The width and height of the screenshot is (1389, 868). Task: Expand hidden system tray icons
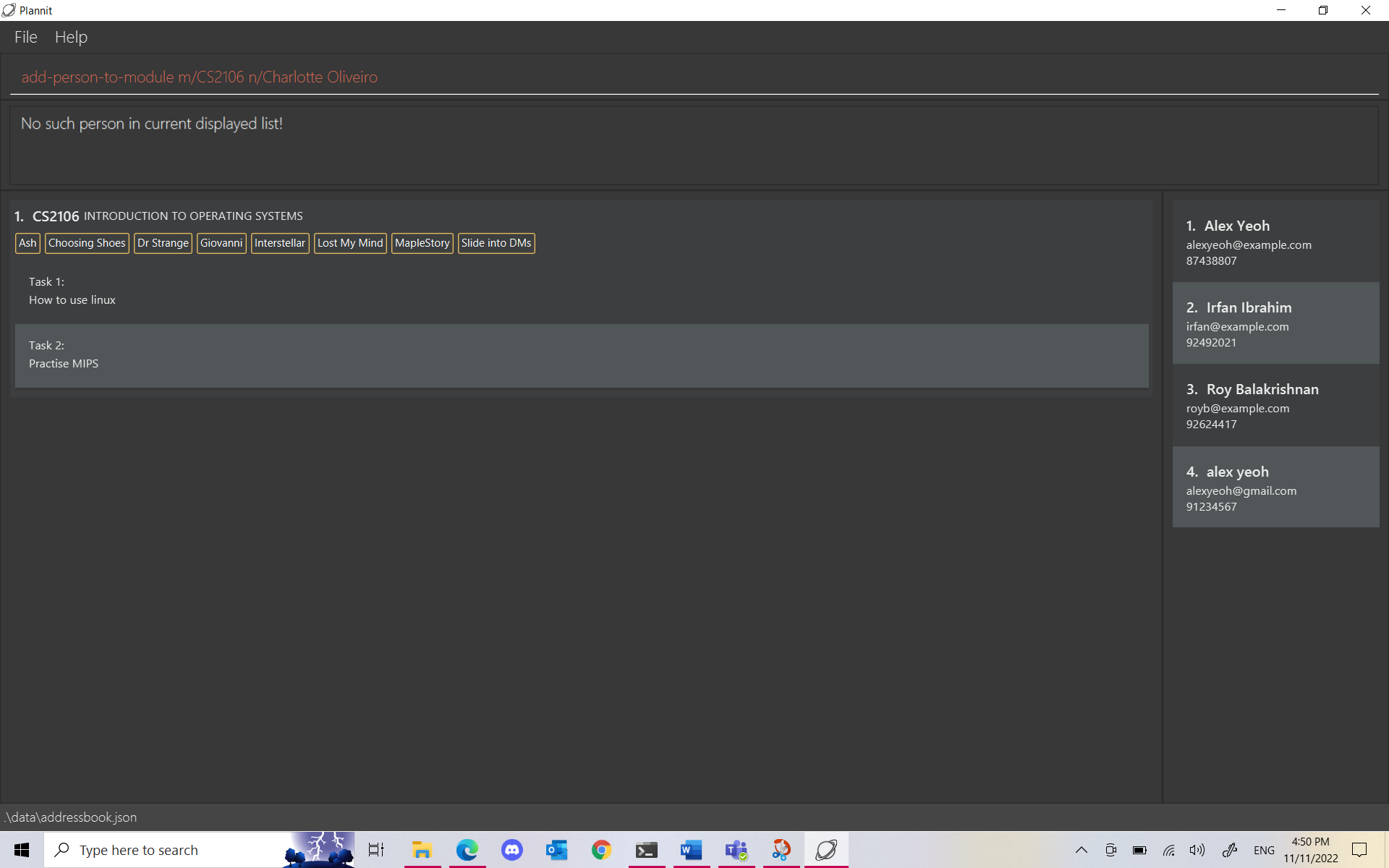coord(1082,850)
